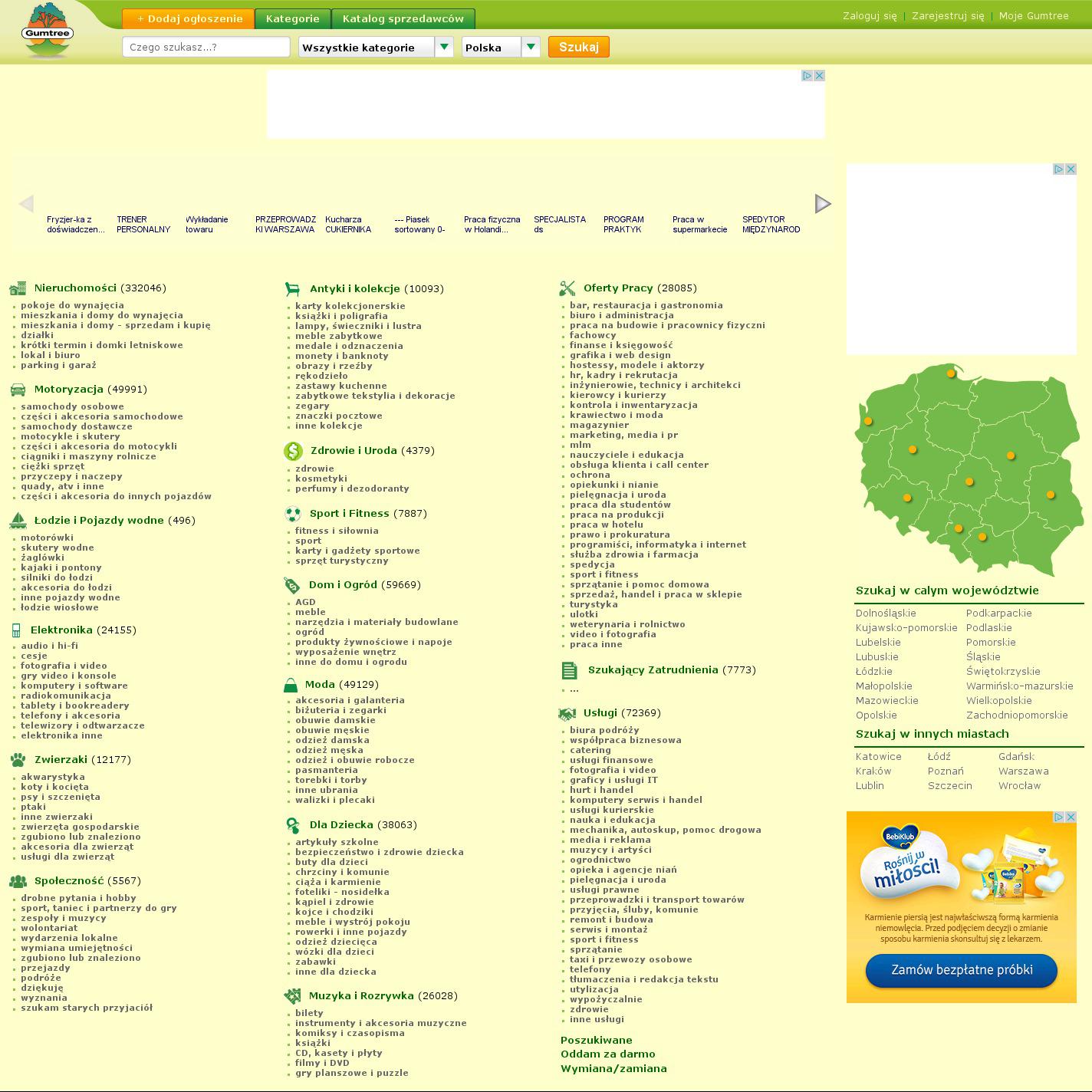Open the Polska location dropdown
Screen dimensions: 1092x1092
point(501,48)
